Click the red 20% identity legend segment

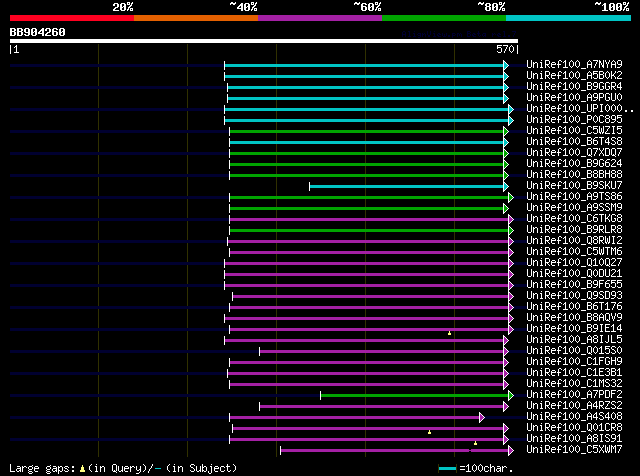pyautogui.click(x=72, y=18)
